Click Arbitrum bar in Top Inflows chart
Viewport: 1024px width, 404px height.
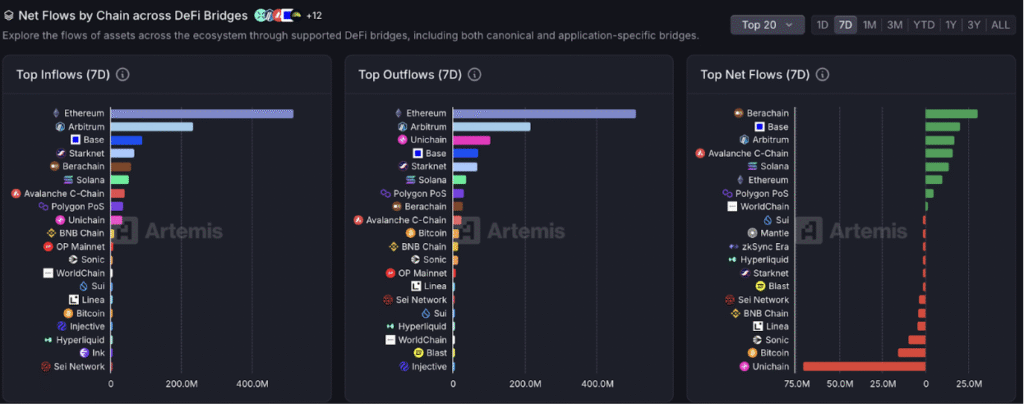coord(152,127)
